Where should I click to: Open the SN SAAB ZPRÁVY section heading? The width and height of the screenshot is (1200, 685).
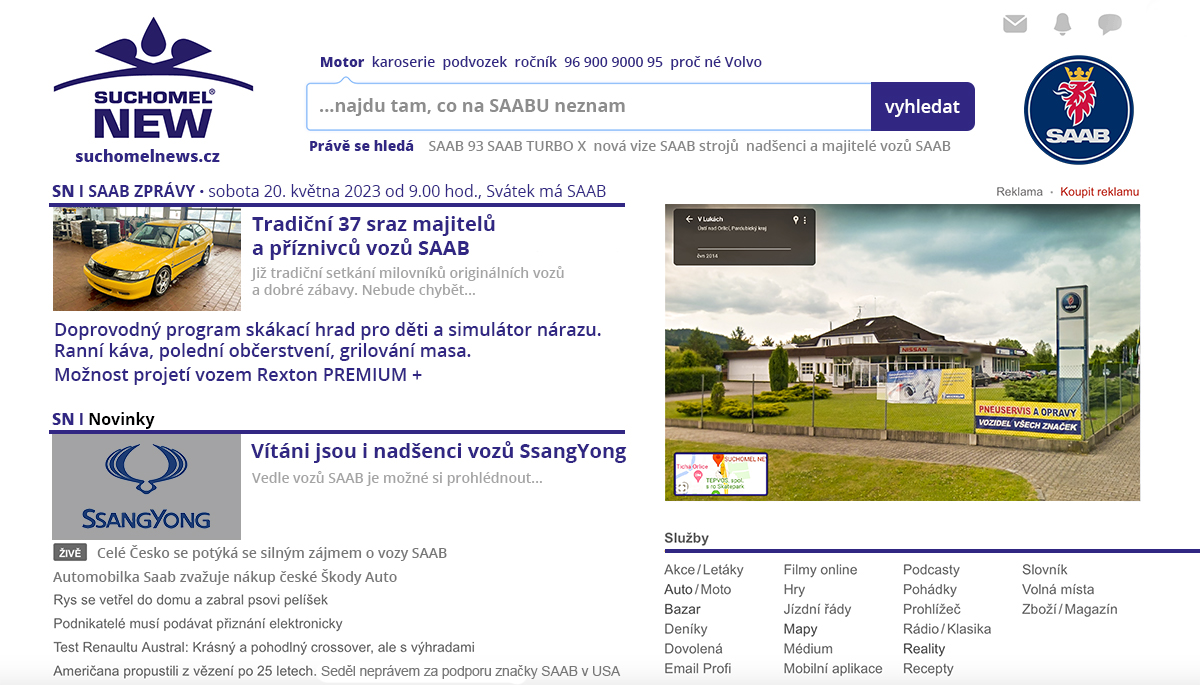[x=124, y=192]
